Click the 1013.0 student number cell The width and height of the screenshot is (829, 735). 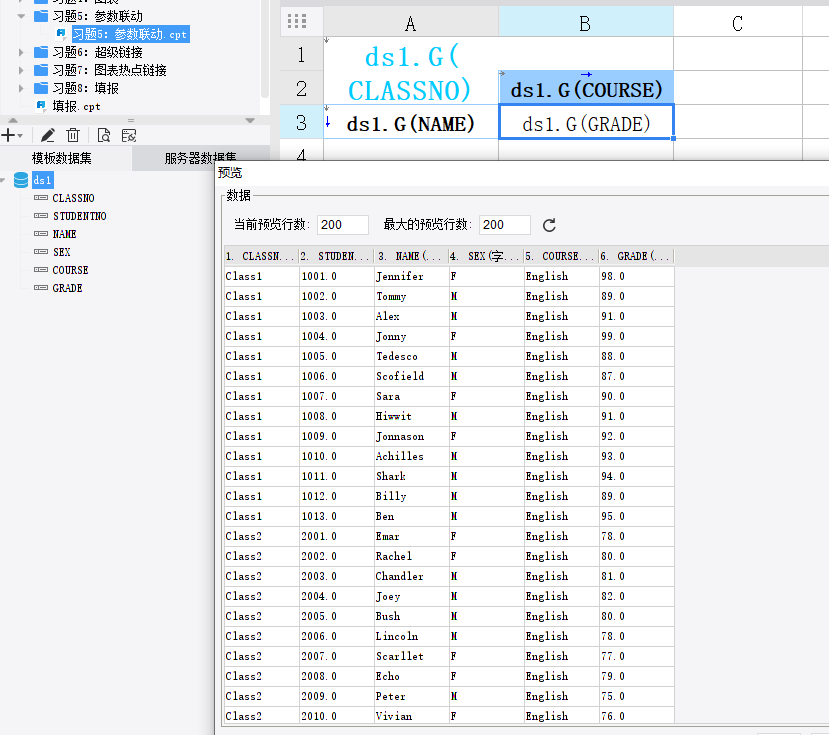[x=336, y=516]
